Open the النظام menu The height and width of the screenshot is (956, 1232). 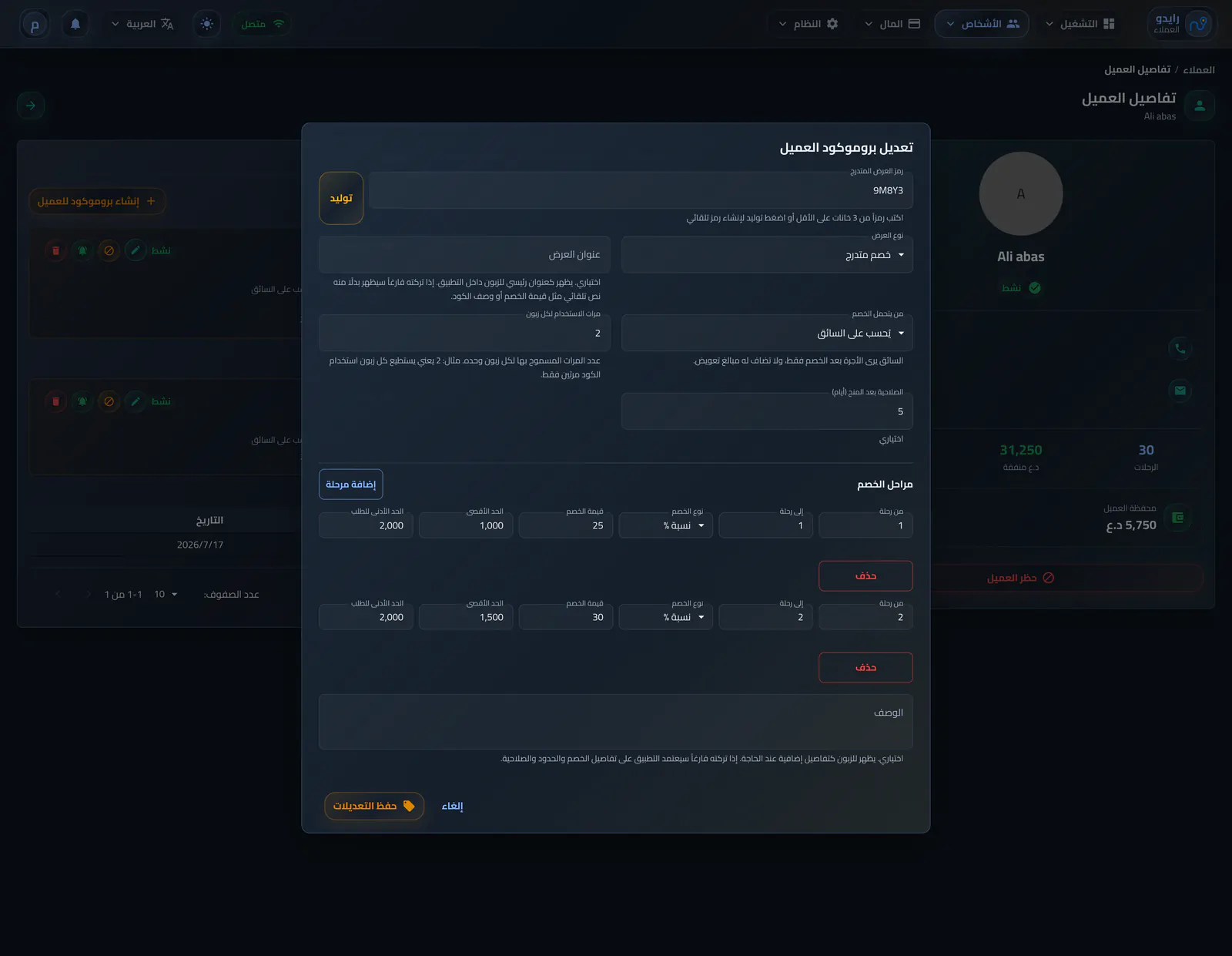[808, 24]
